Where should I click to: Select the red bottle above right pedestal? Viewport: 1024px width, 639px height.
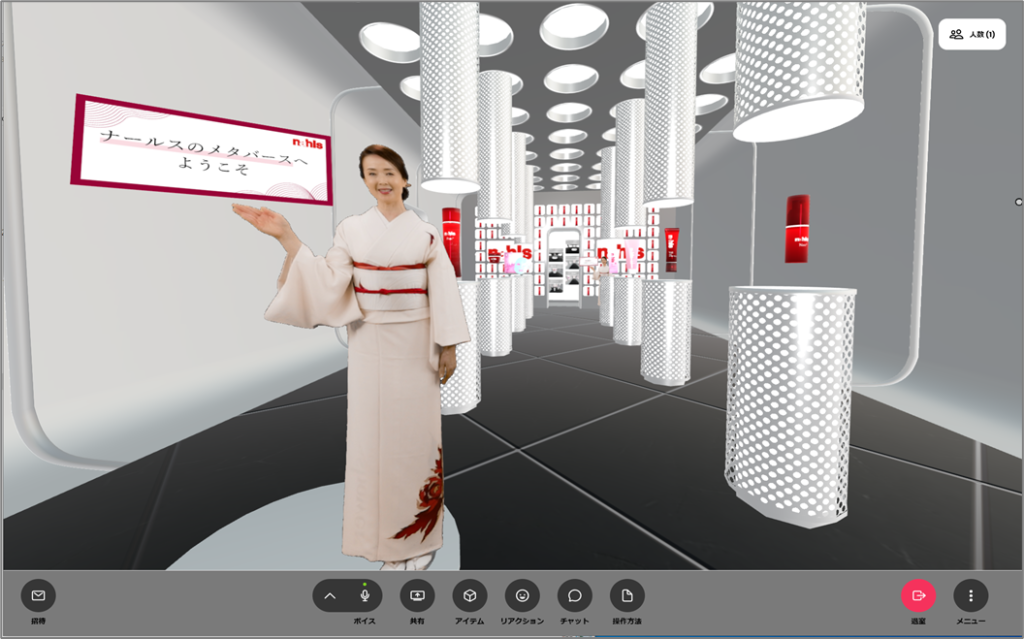click(x=797, y=229)
